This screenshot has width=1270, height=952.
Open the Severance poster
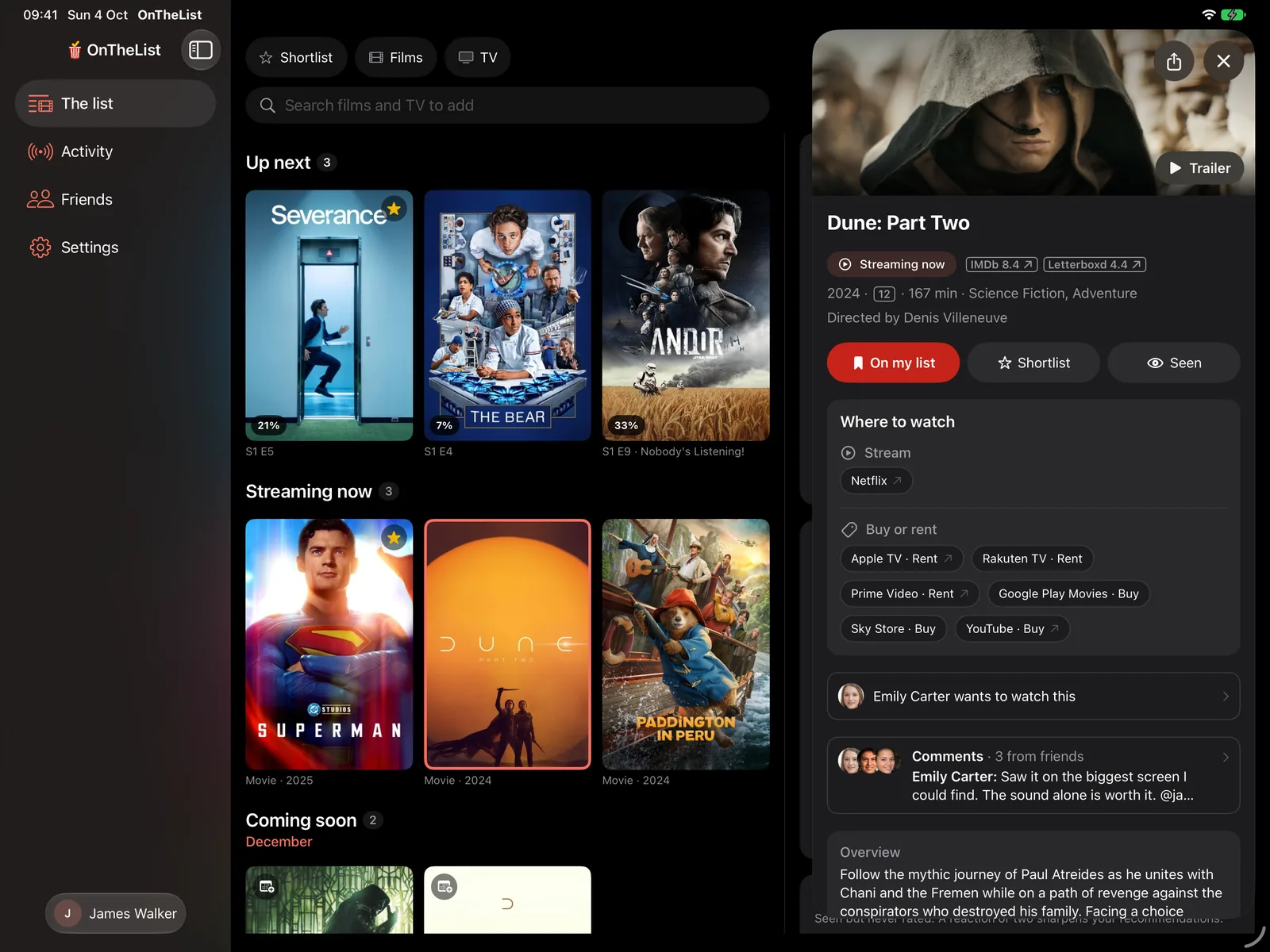329,315
